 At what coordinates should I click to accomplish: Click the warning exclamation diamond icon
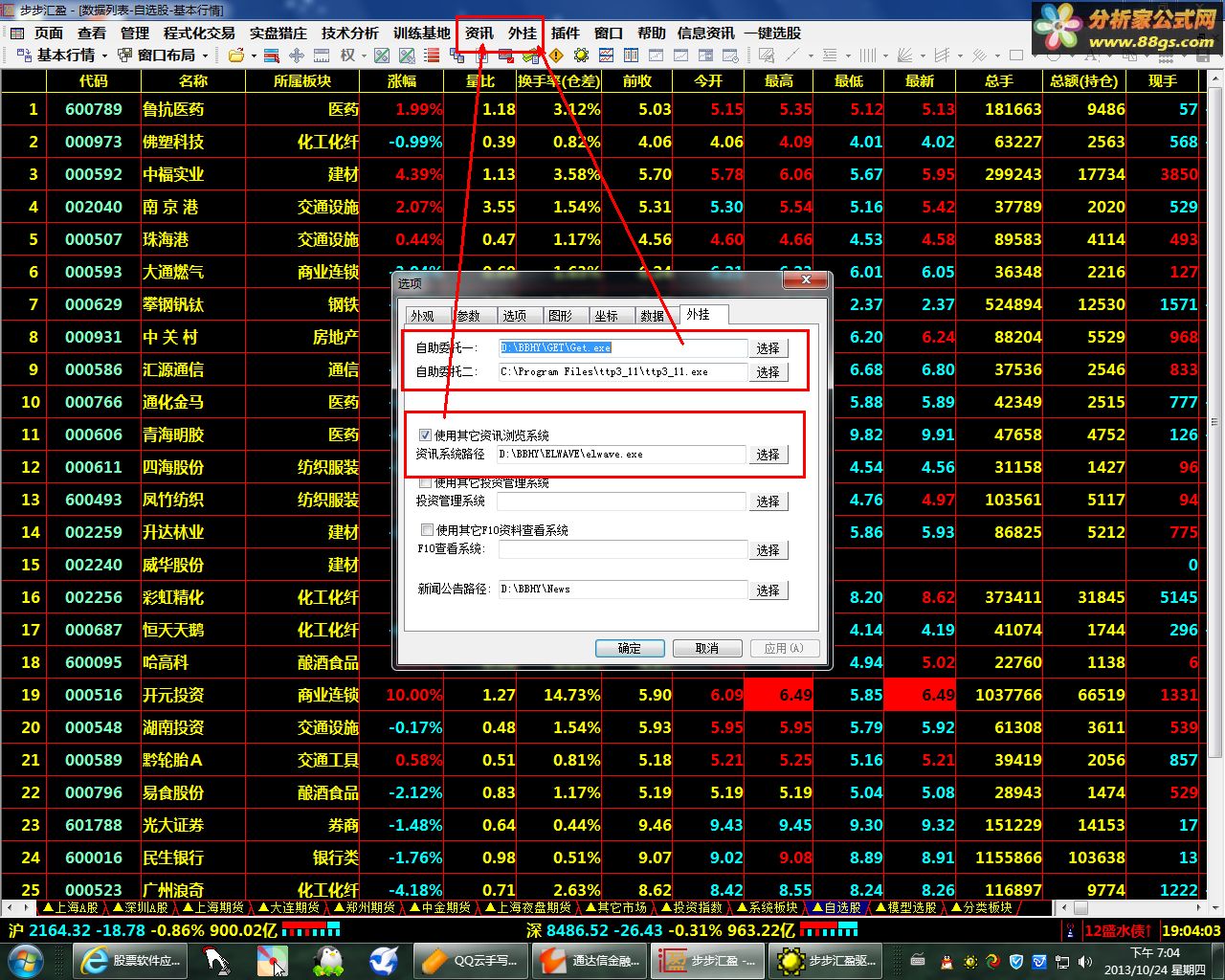556,56
